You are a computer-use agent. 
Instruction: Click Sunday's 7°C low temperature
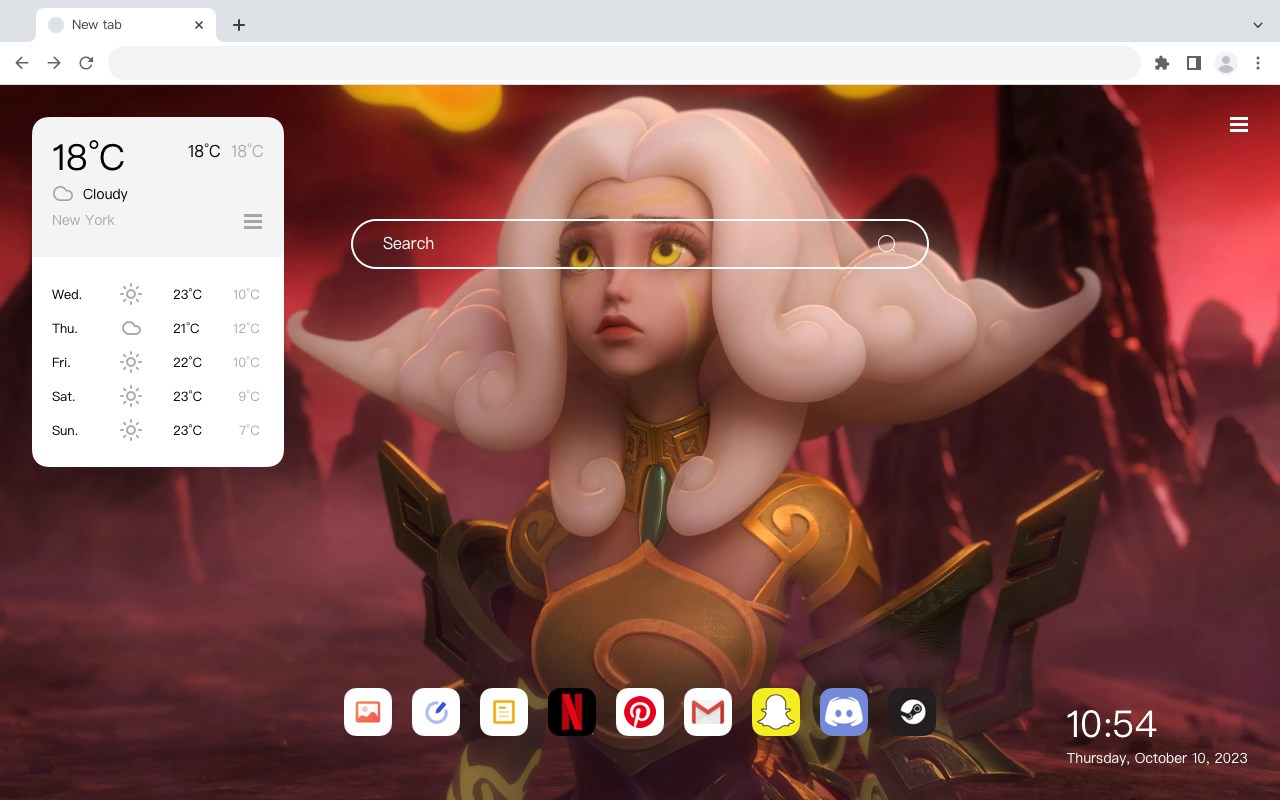249,430
